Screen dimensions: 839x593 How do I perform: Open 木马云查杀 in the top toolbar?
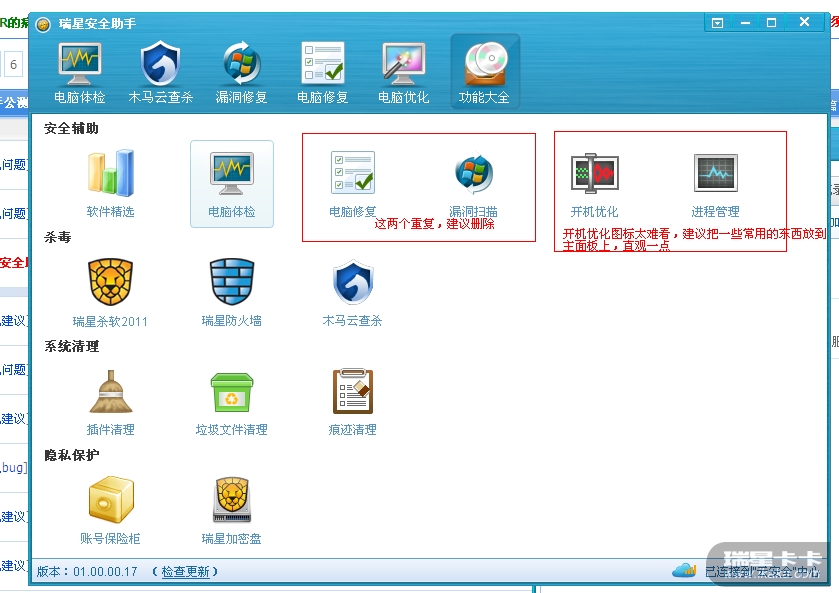click(160, 73)
